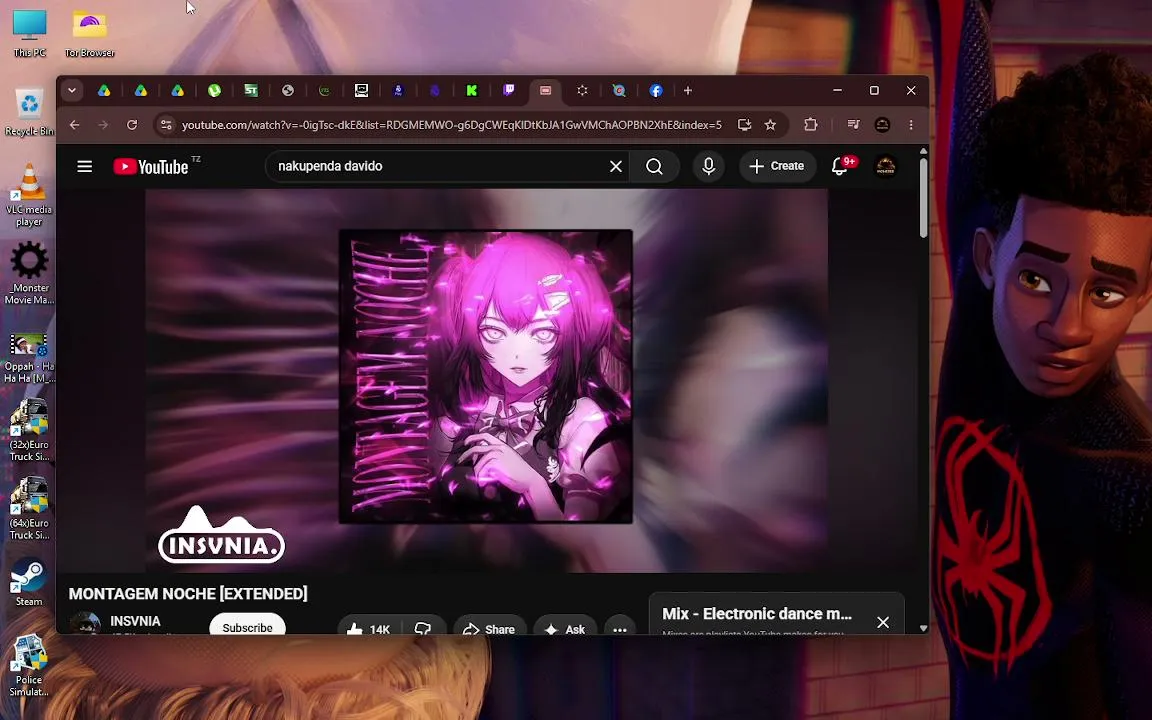Open the Mix - Electronic dance playlist title
Image resolution: width=1152 pixels, height=720 pixels.
coord(757,613)
